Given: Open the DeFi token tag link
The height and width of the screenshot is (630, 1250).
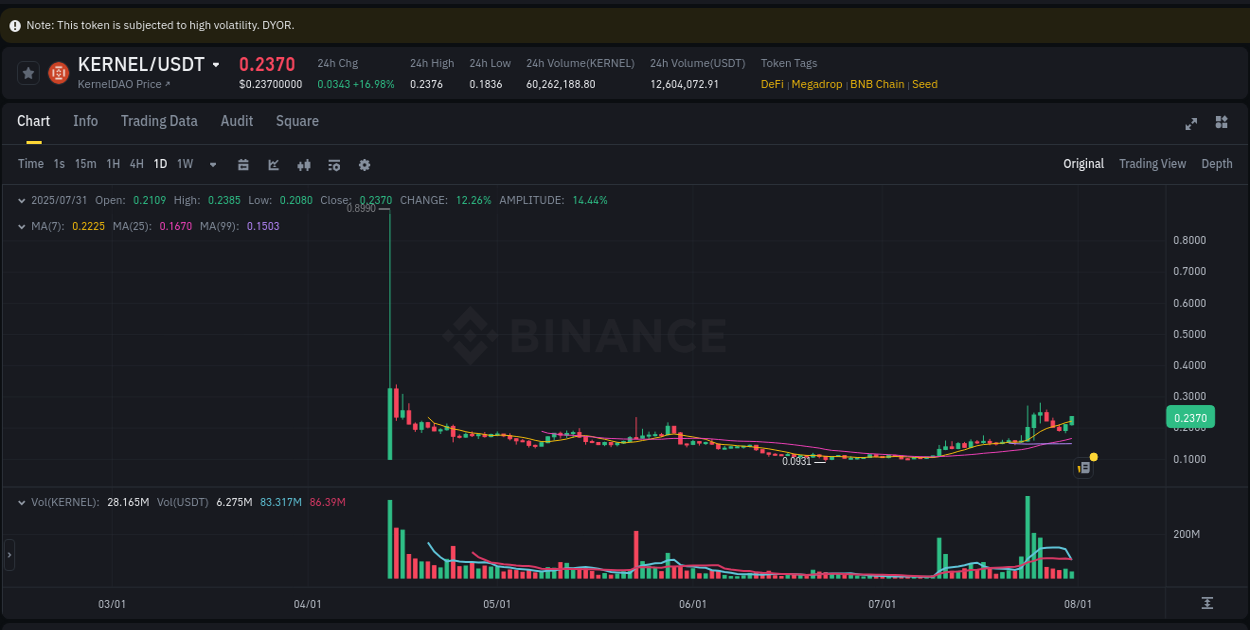Looking at the screenshot, I should (x=772, y=84).
